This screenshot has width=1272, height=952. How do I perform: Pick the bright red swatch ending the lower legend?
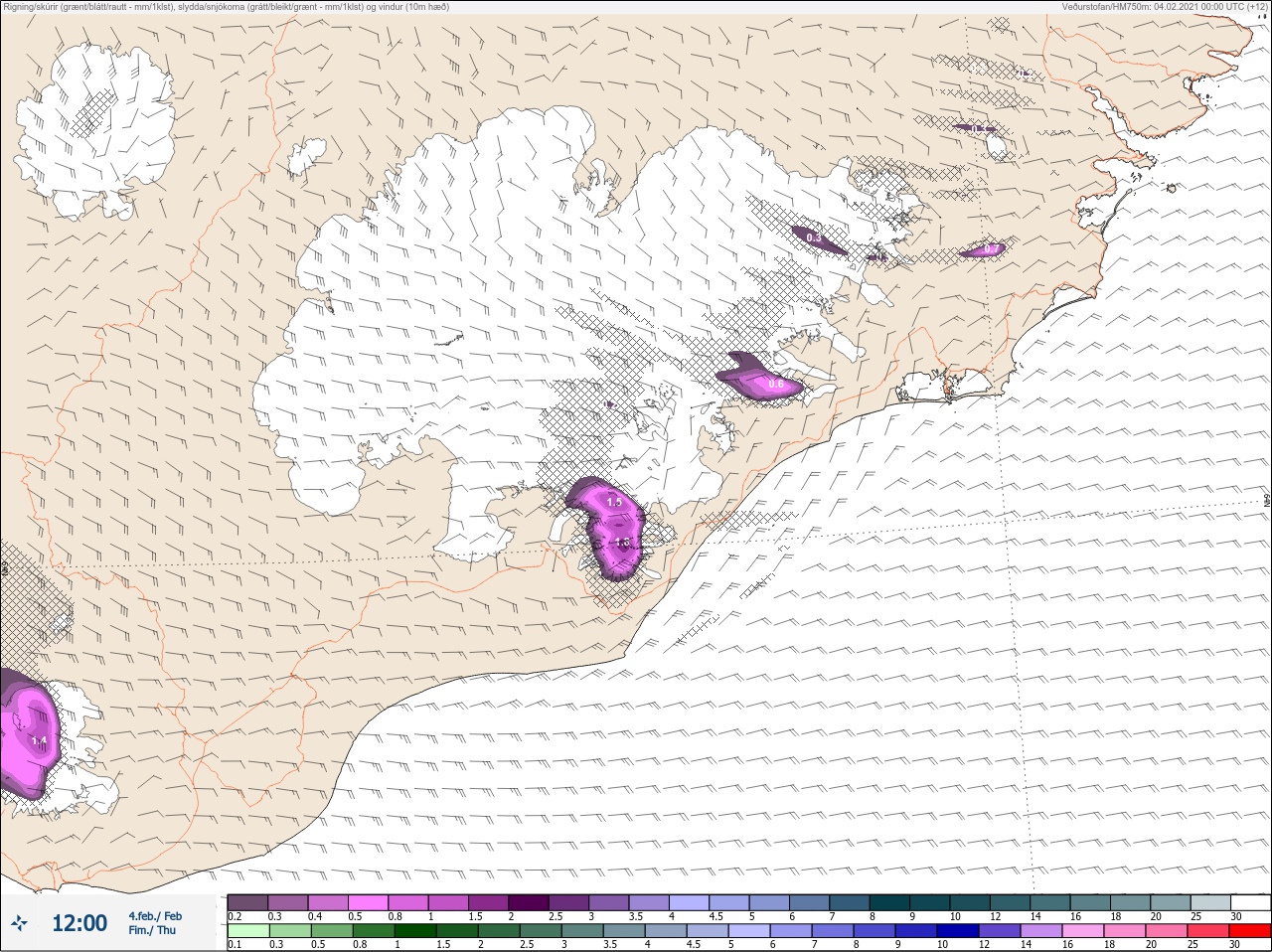1249,931
